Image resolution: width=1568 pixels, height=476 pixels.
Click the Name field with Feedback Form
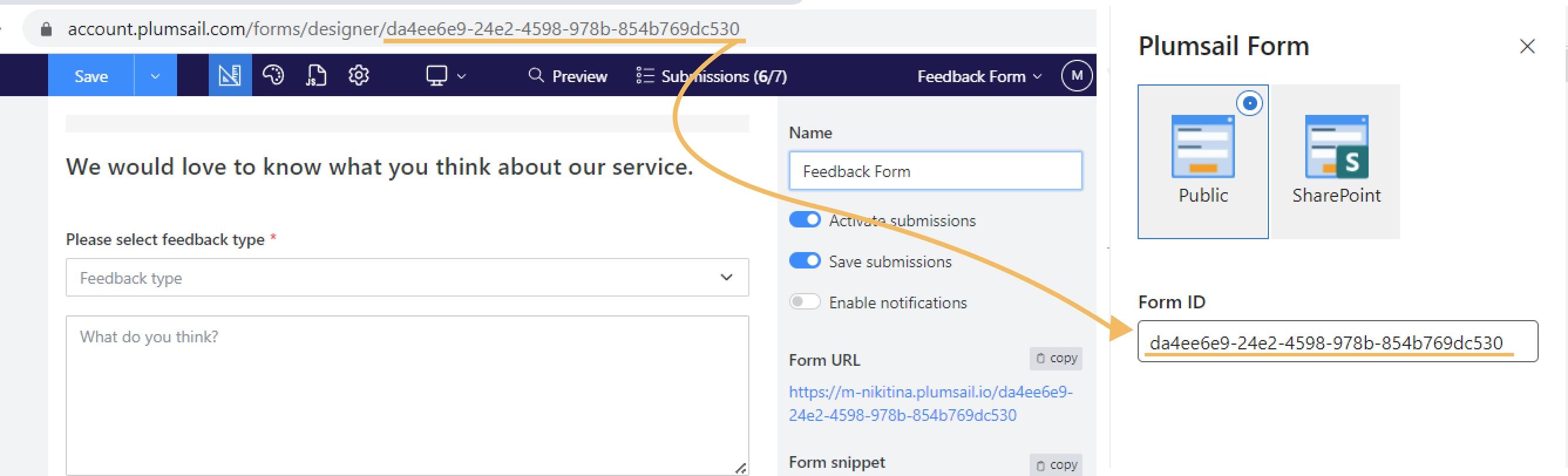point(935,171)
